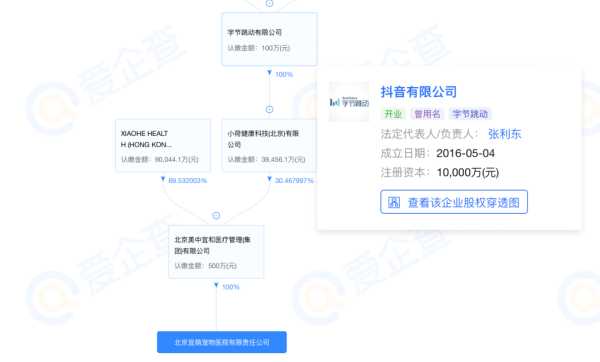The image size is (600, 362).
Task: Collapse node under 字节跳动有限公司 box
Action: tap(269, 109)
